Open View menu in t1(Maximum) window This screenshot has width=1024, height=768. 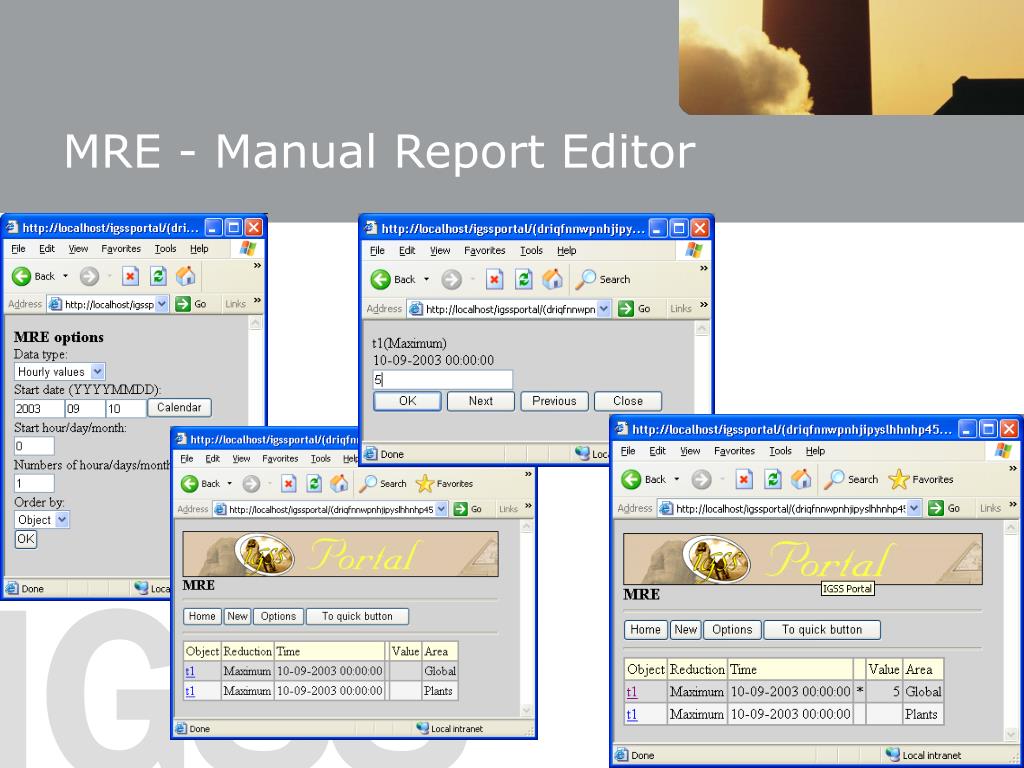pos(440,251)
